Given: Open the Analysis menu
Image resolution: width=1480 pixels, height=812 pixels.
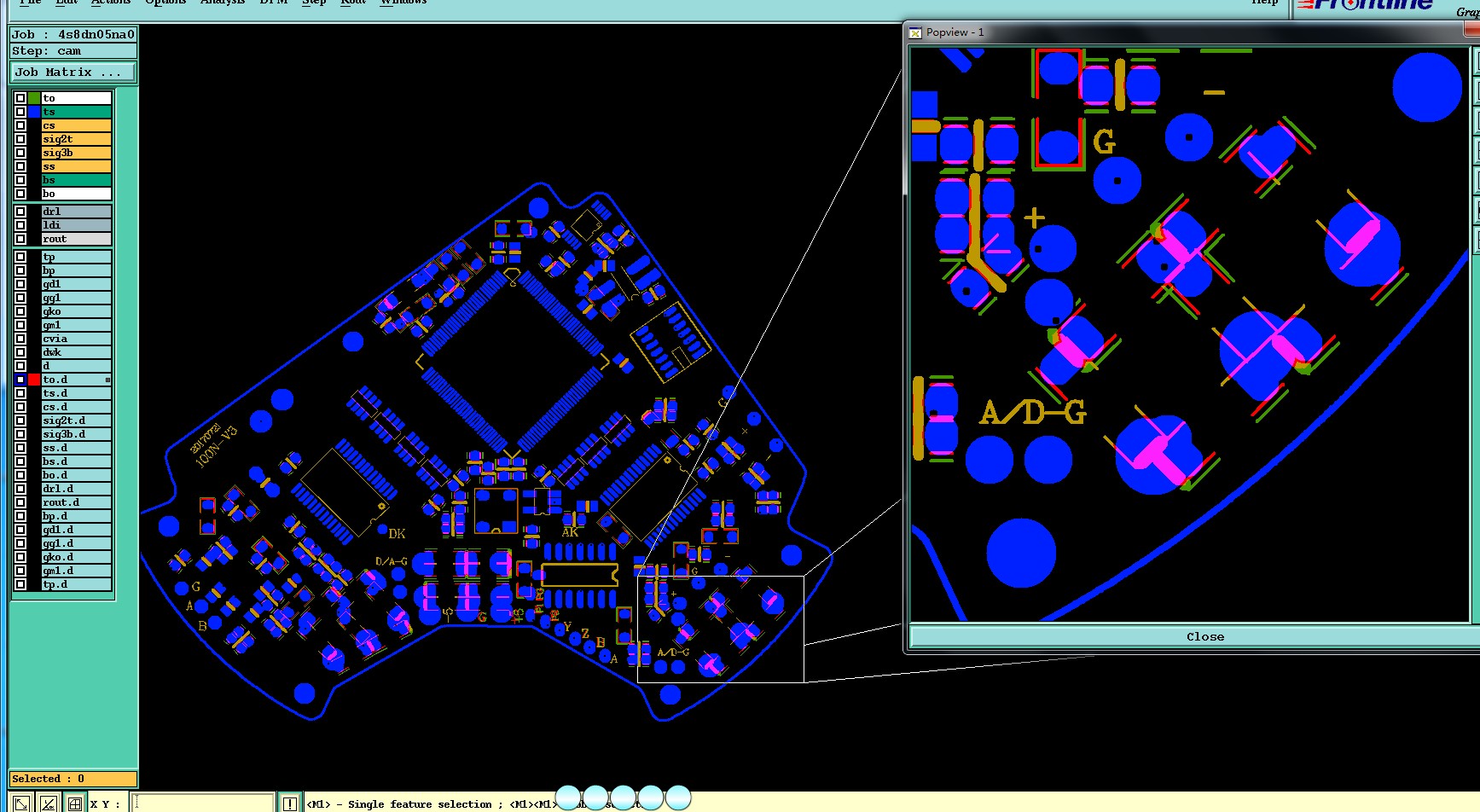Looking at the screenshot, I should click(223, 3).
